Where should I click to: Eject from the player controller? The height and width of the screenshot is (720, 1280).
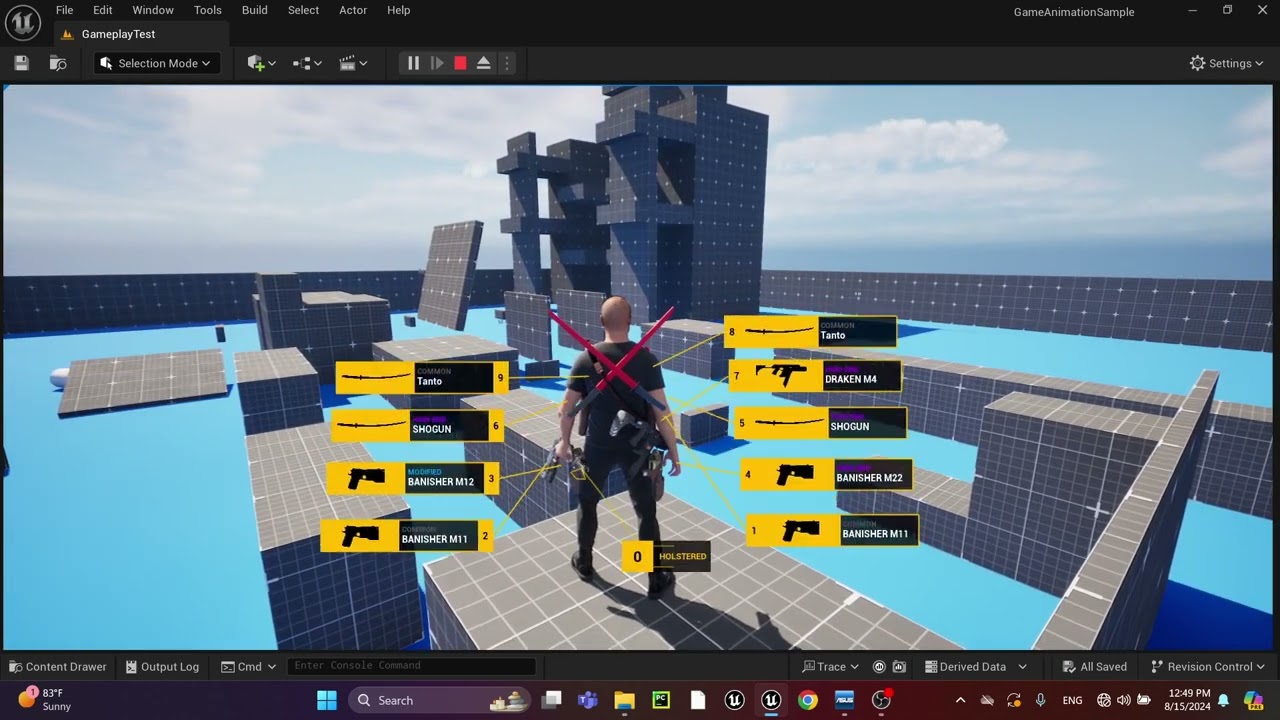484,63
